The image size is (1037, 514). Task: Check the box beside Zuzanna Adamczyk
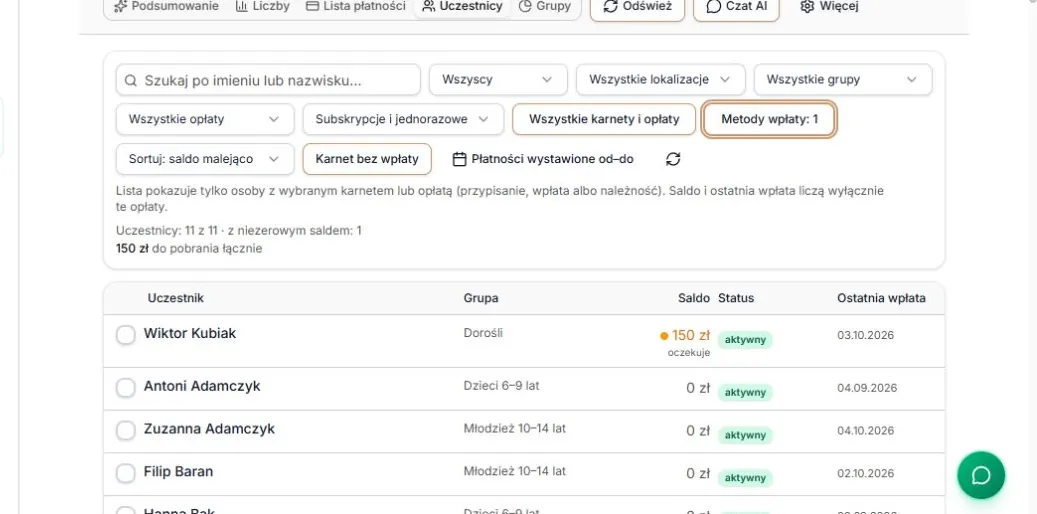126,431
